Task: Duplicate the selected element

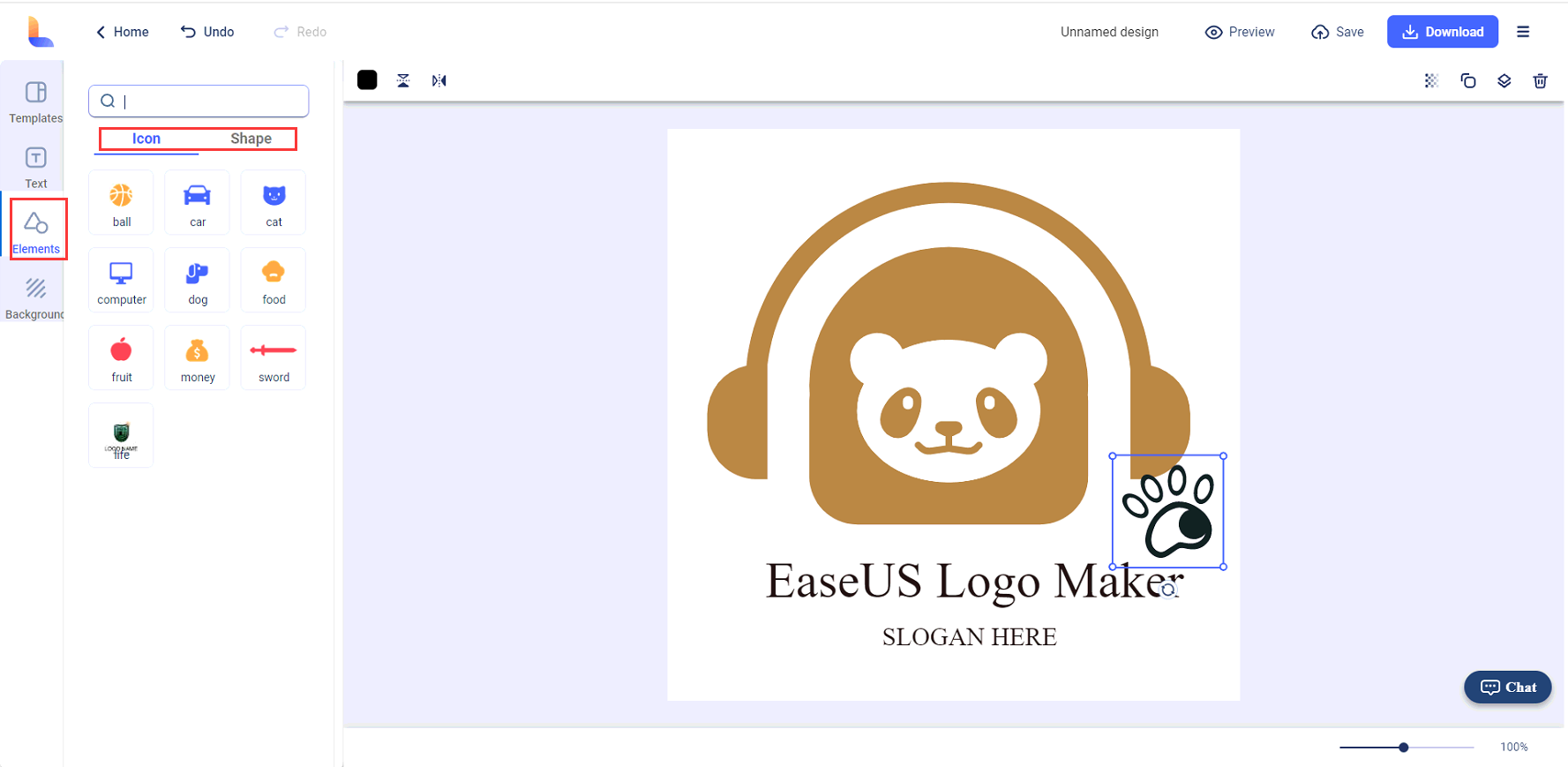Action: tap(1468, 81)
